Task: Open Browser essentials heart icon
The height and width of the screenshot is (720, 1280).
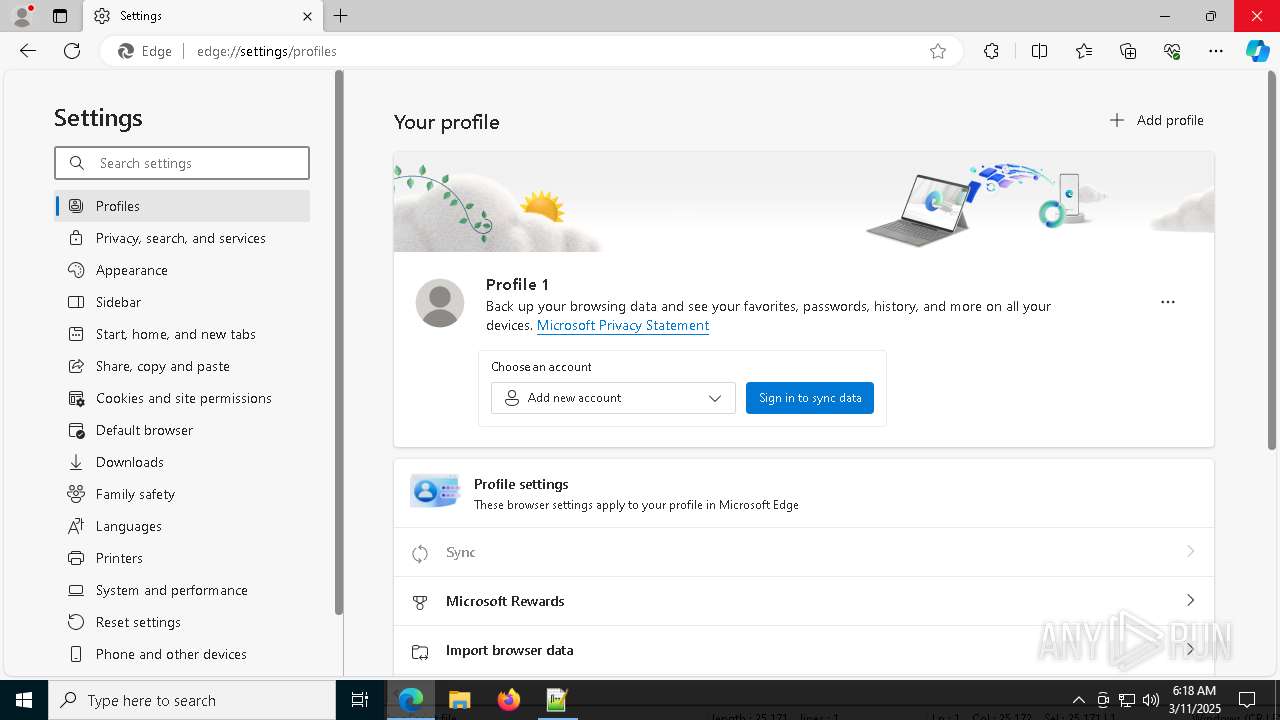Action: pos(1172,51)
